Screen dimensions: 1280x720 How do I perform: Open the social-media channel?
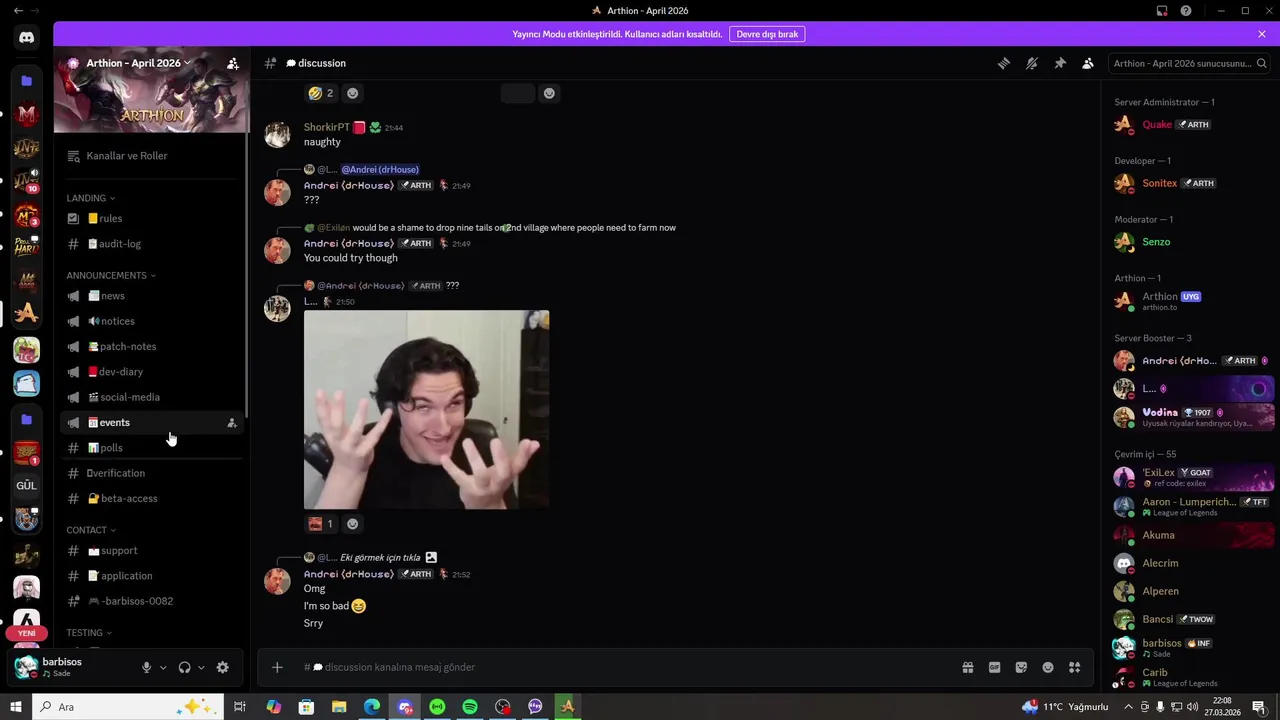pos(151,397)
